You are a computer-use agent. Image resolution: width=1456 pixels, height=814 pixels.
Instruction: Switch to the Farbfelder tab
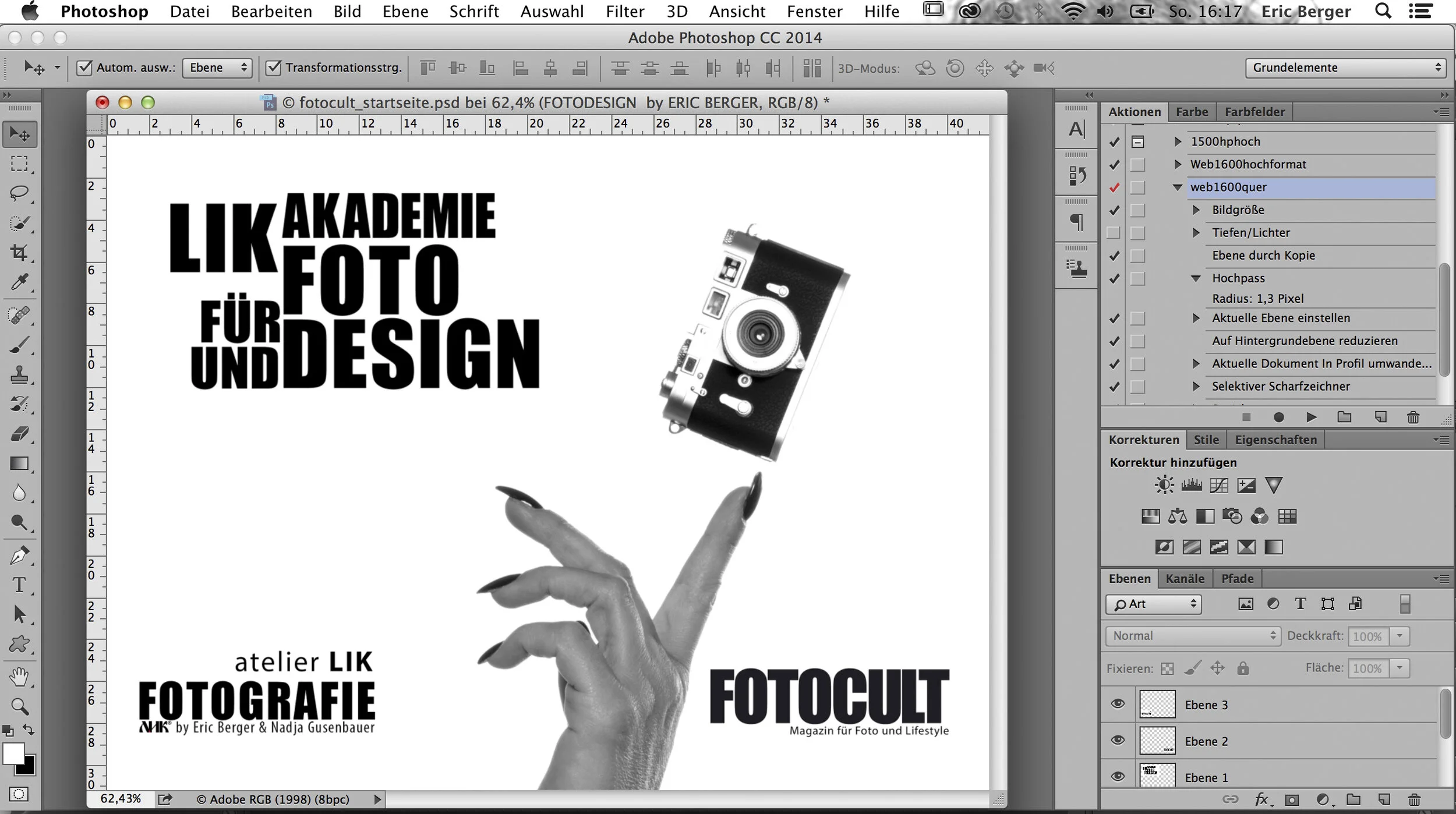point(1254,112)
